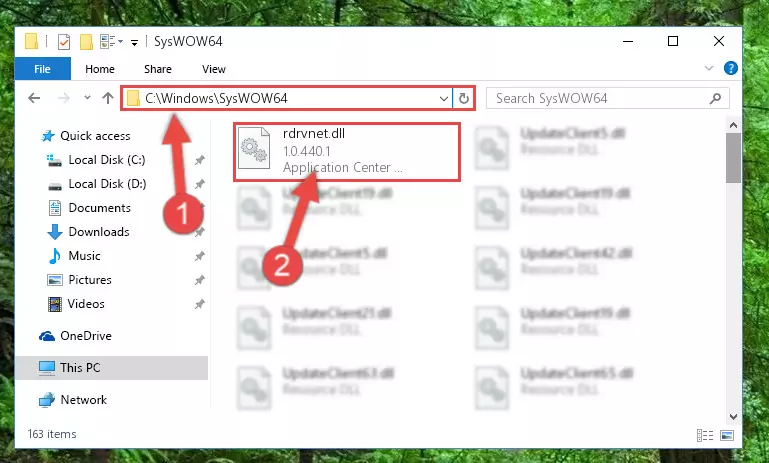Select the rdrvnet.dll file
769x463 pixels.
click(347, 152)
